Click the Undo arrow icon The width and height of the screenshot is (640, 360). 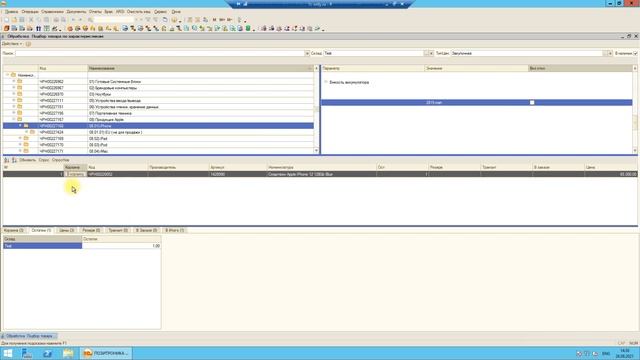click(x=73, y=20)
